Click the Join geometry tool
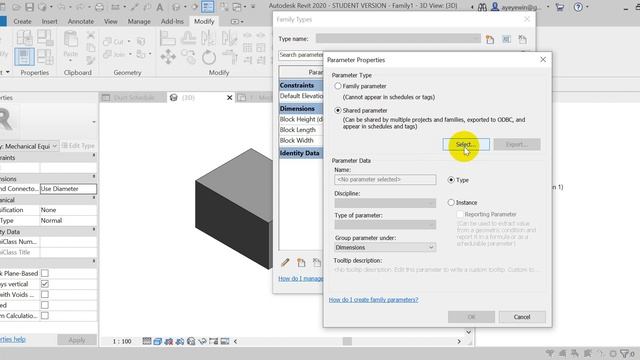 [x=114, y=54]
